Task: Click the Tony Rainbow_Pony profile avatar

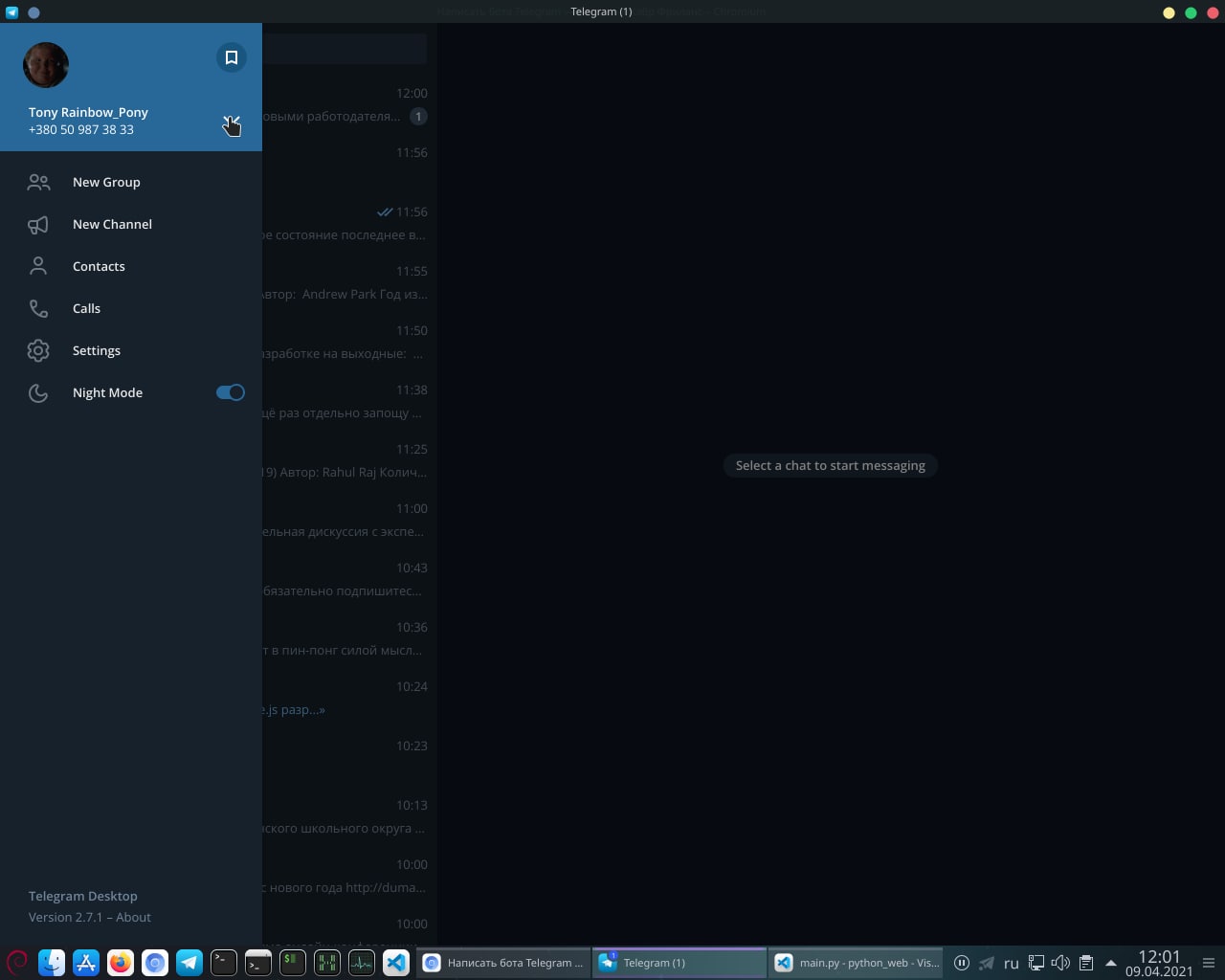Action: (46, 65)
